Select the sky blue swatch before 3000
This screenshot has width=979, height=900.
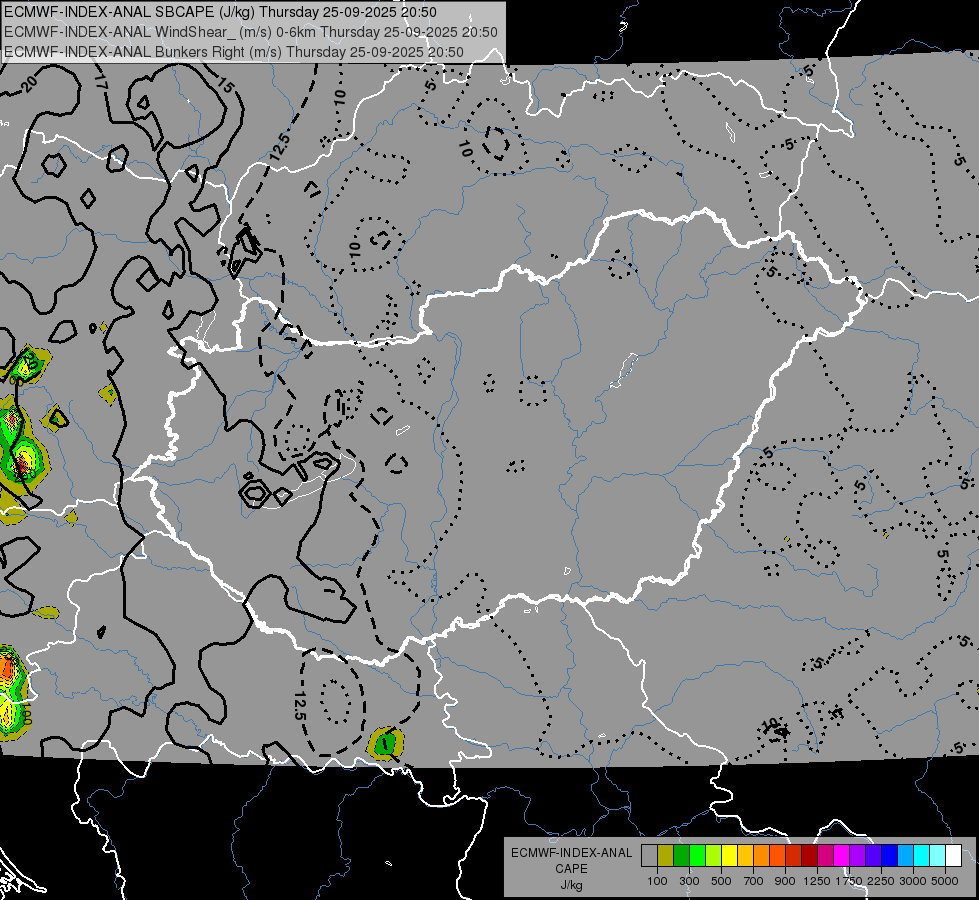[905, 856]
